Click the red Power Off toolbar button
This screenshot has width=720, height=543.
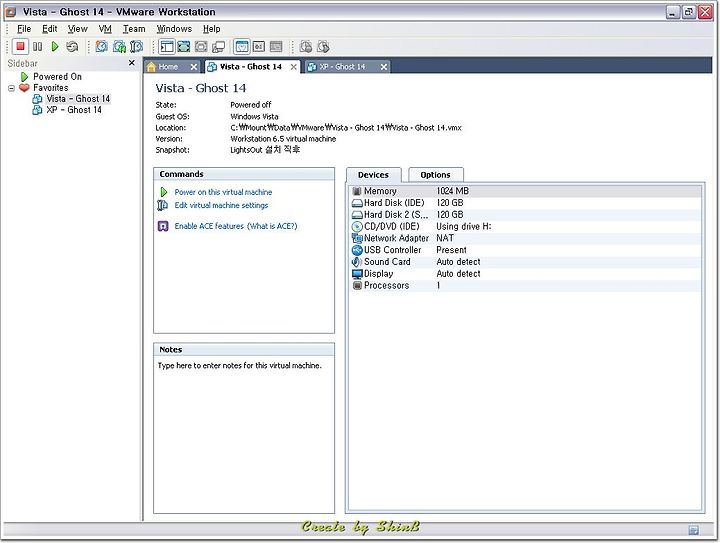tap(20, 46)
